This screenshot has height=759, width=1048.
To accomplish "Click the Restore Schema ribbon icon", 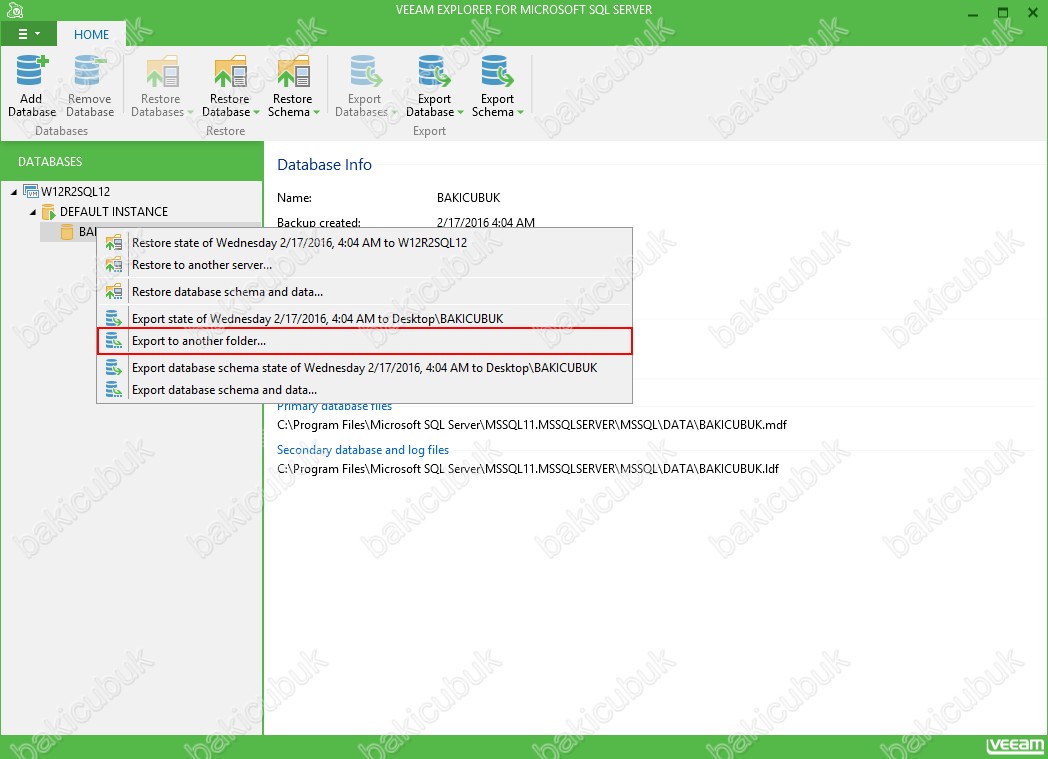I will click(293, 71).
